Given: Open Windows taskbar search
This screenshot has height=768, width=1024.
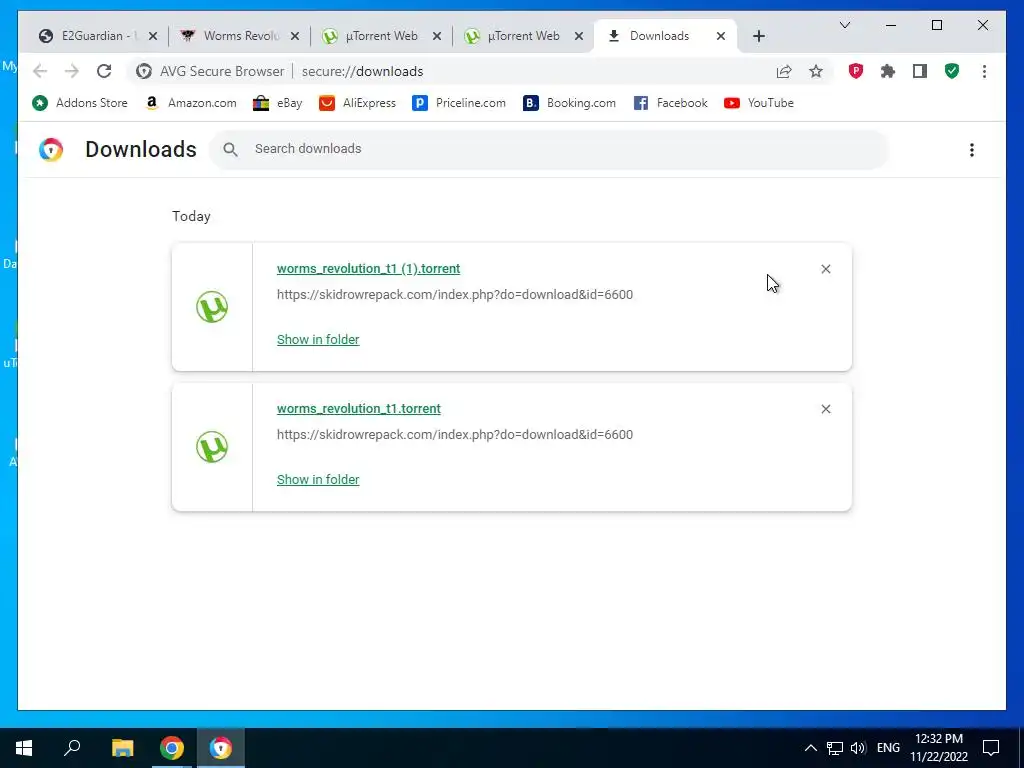Looking at the screenshot, I should (72, 748).
